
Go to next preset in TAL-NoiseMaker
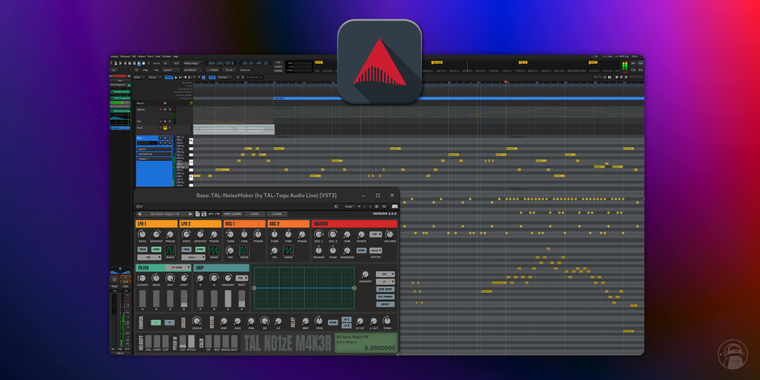[x=190, y=214]
